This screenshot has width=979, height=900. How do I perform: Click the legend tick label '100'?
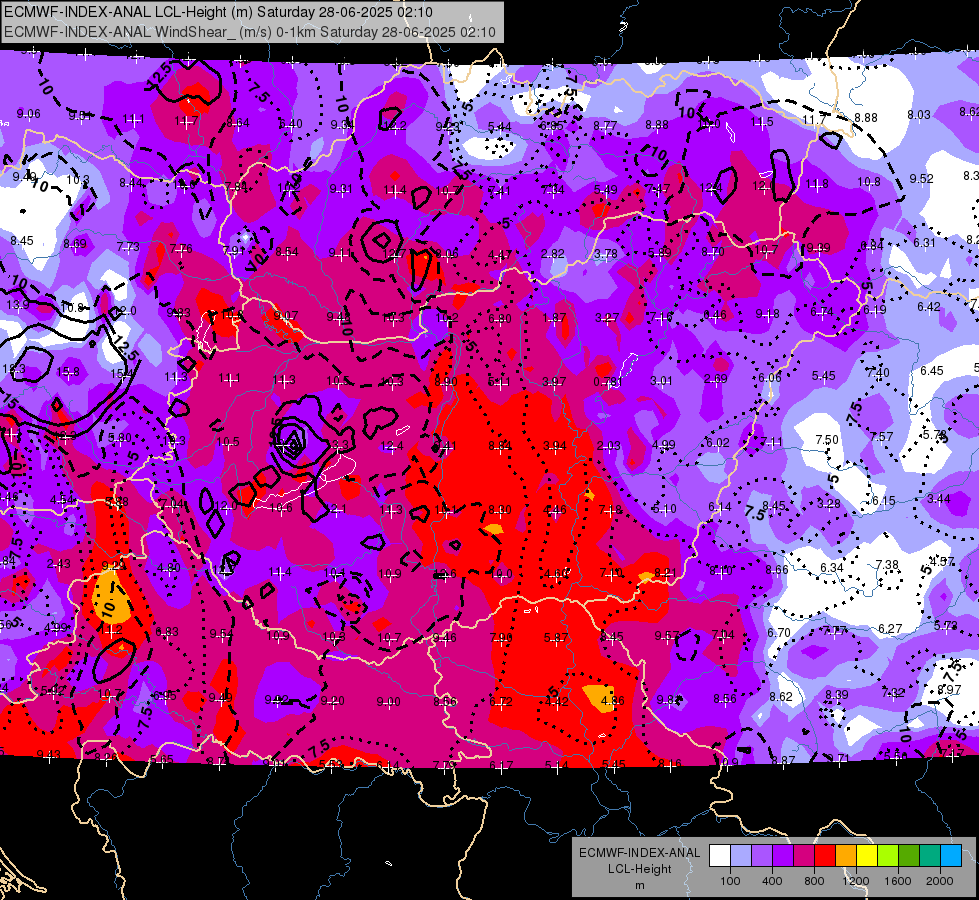[x=730, y=881]
